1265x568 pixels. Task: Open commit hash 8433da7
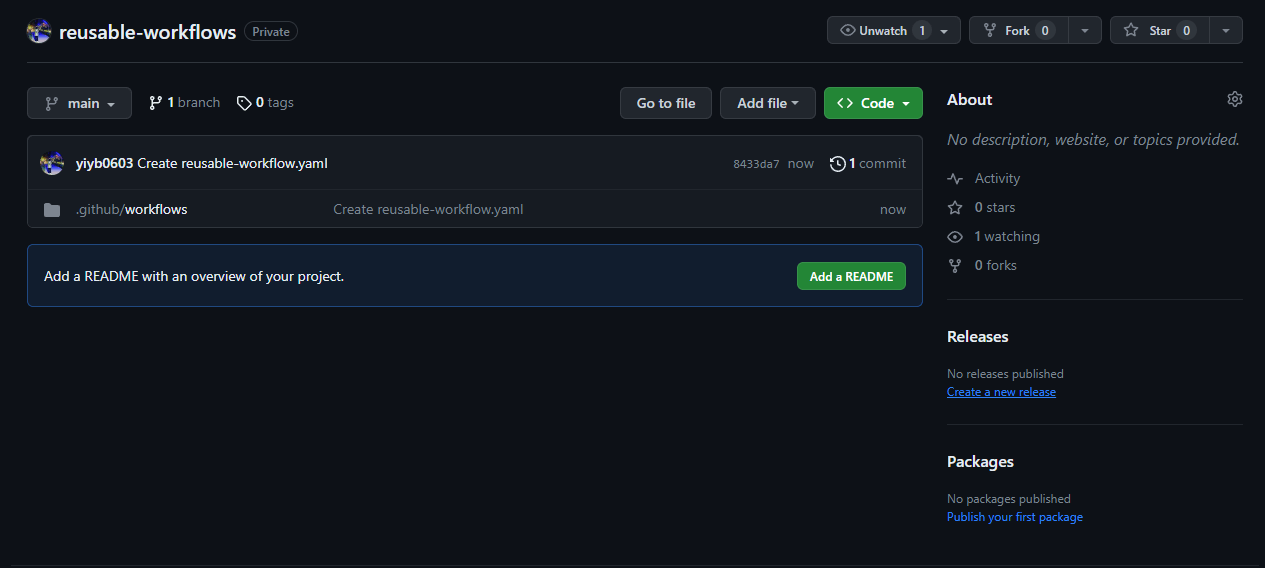(x=756, y=164)
